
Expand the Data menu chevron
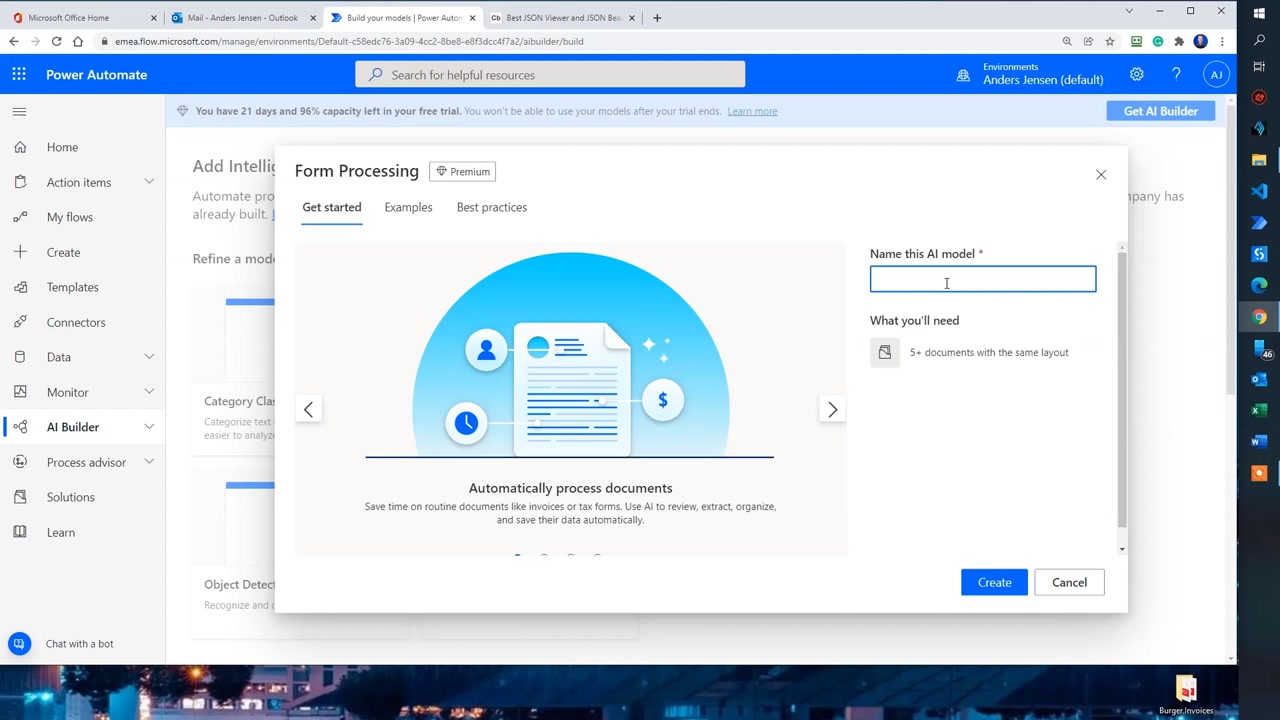click(x=149, y=357)
